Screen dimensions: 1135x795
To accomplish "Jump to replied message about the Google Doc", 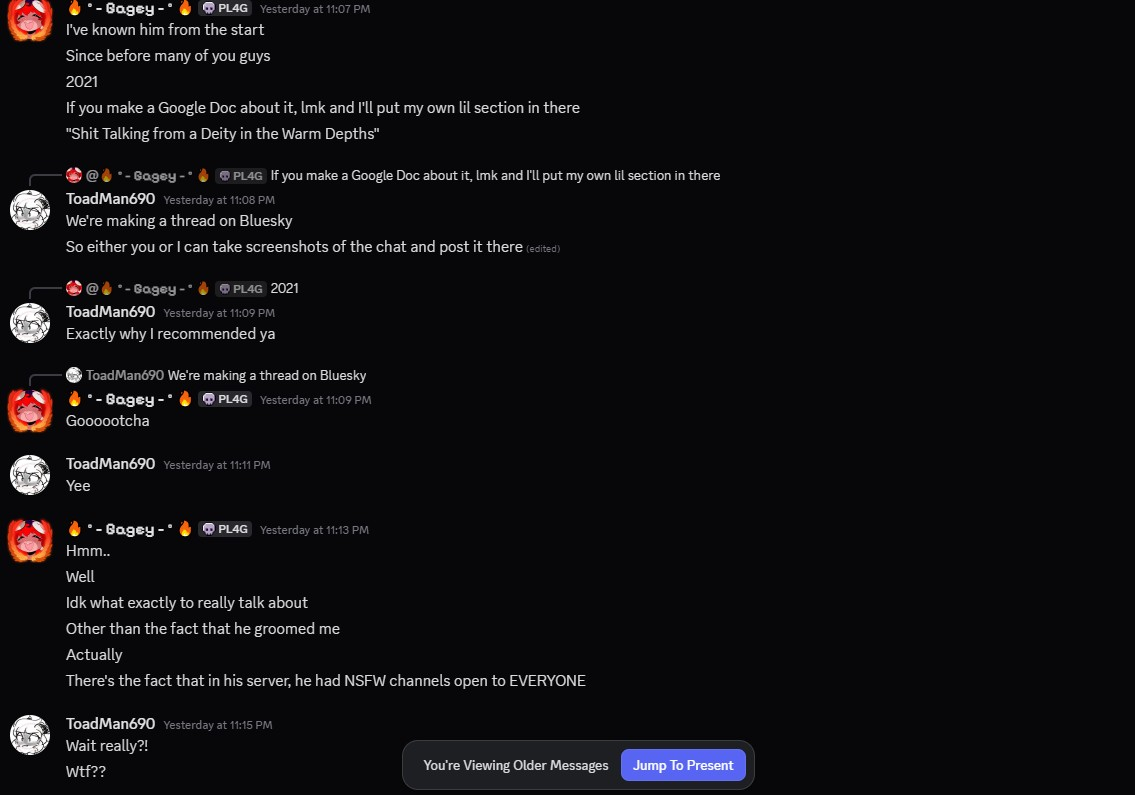I will [495, 176].
